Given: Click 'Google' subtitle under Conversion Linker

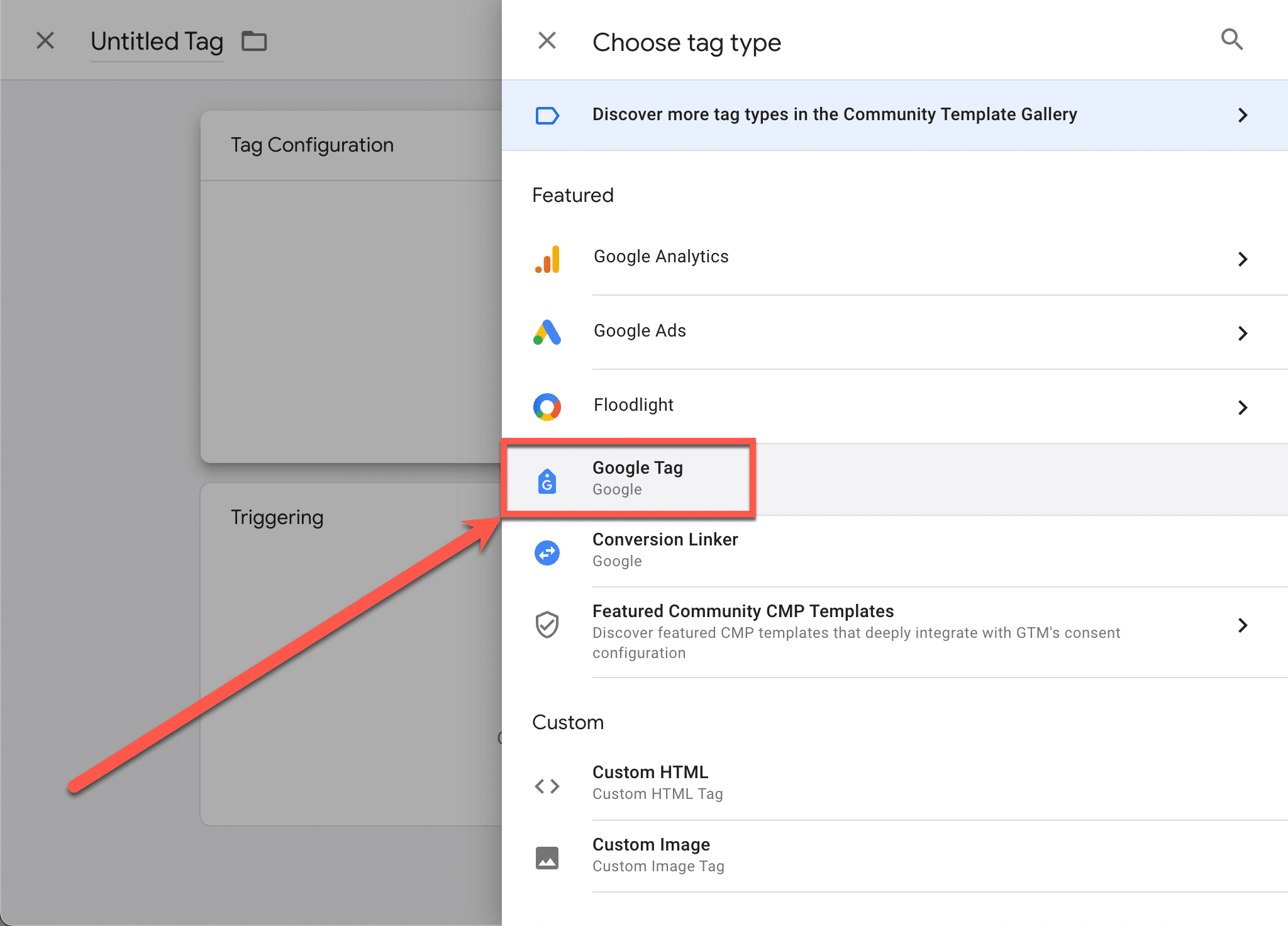Looking at the screenshot, I should [617, 561].
